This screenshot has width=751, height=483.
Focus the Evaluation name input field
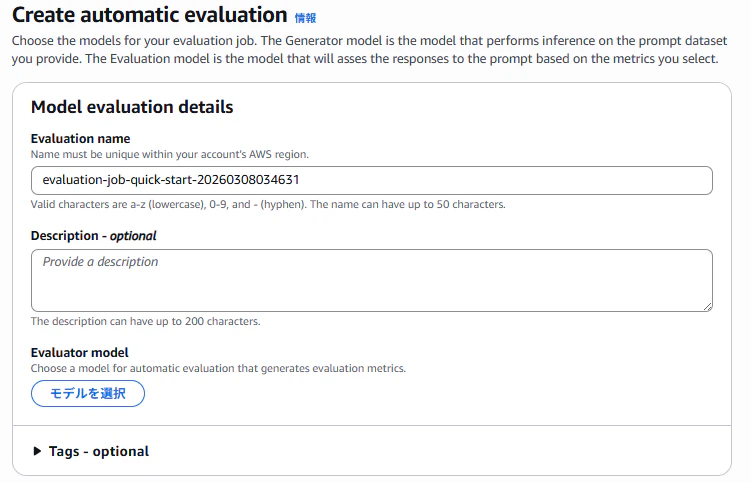(x=500, y=180)
